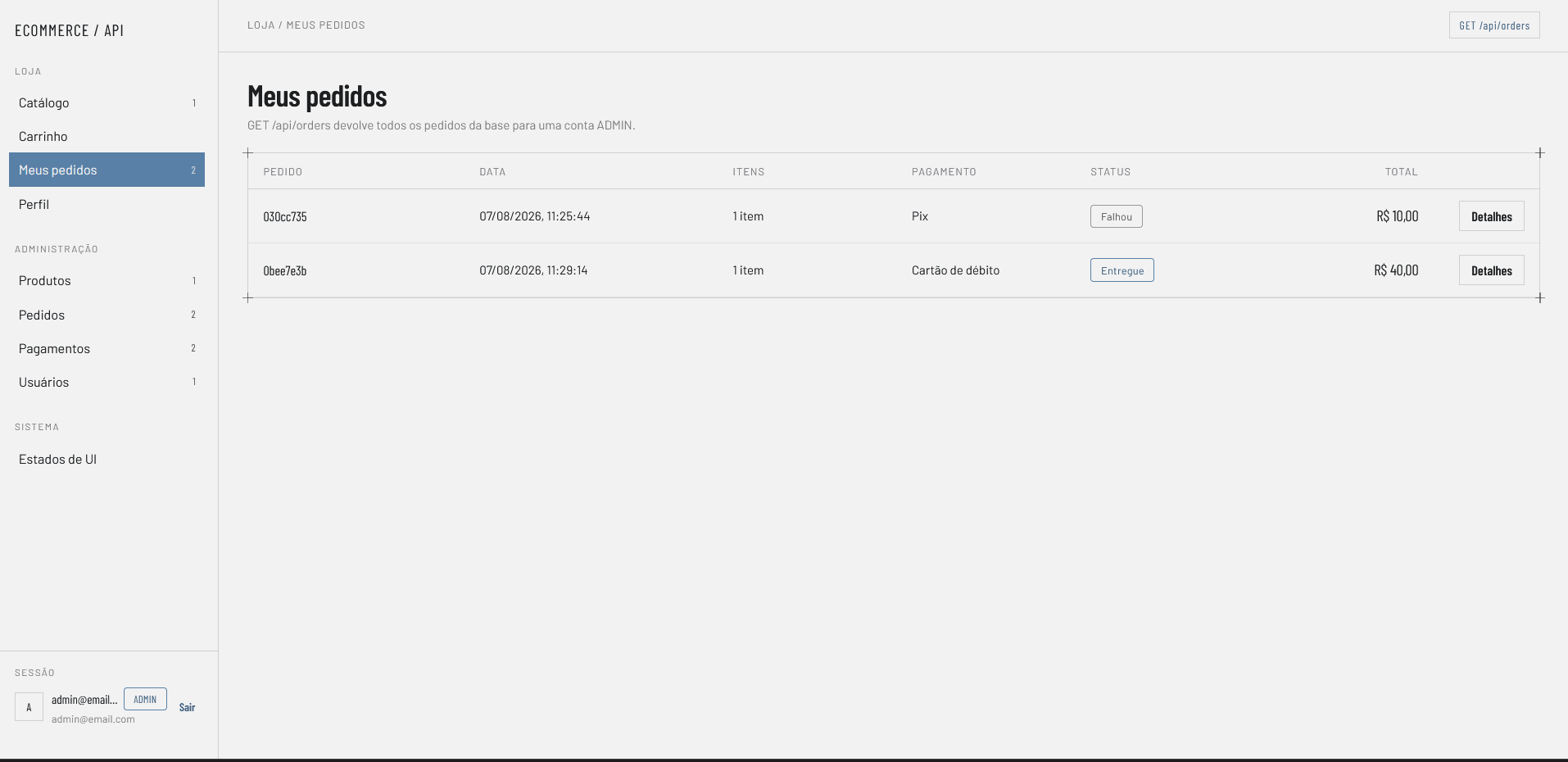Click the ITENS column header
This screenshot has height=762, width=1568.
pyautogui.click(x=749, y=172)
